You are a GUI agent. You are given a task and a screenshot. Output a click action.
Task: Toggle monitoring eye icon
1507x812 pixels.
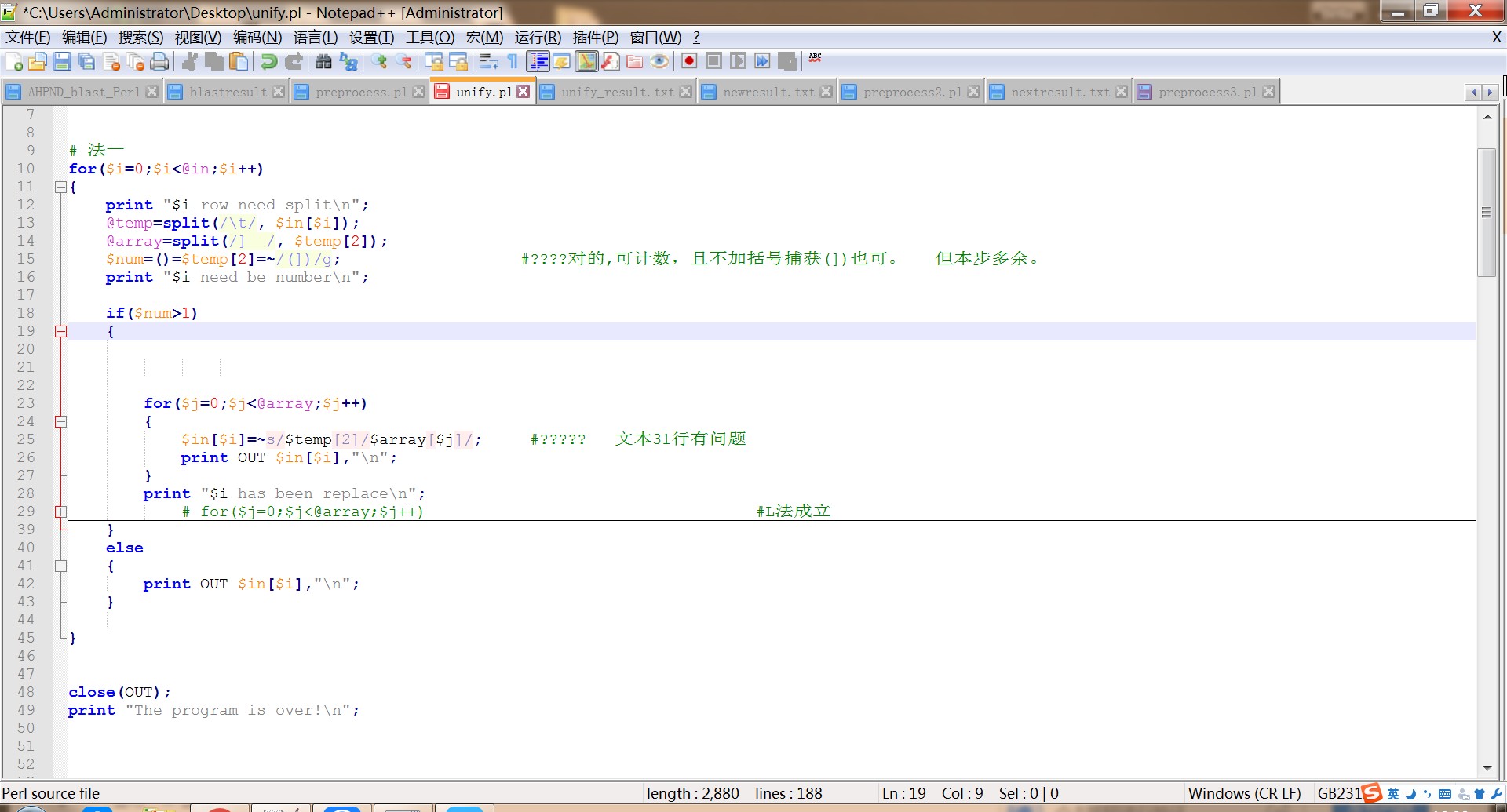point(659,61)
